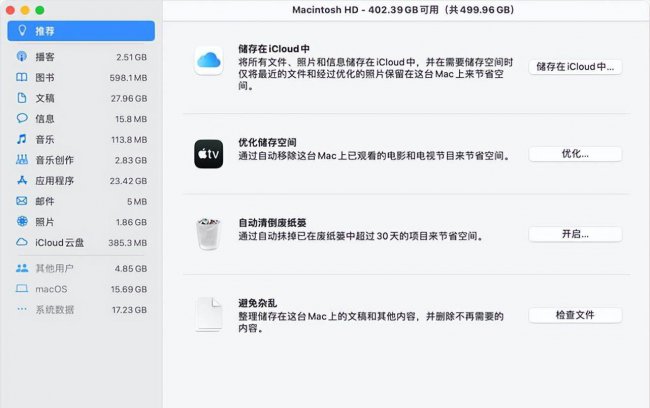Click the 避免杂乱 heading
650x408 pixels.
(257, 303)
